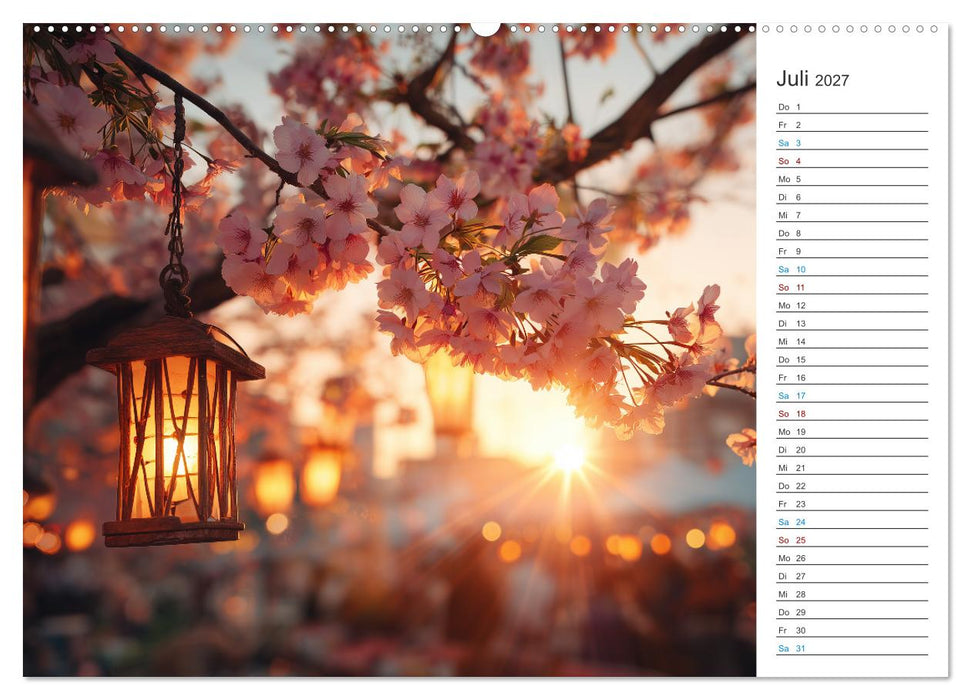The image size is (971, 700).
Task: Select the 'Fr 23' calendar row
Action: (x=852, y=504)
